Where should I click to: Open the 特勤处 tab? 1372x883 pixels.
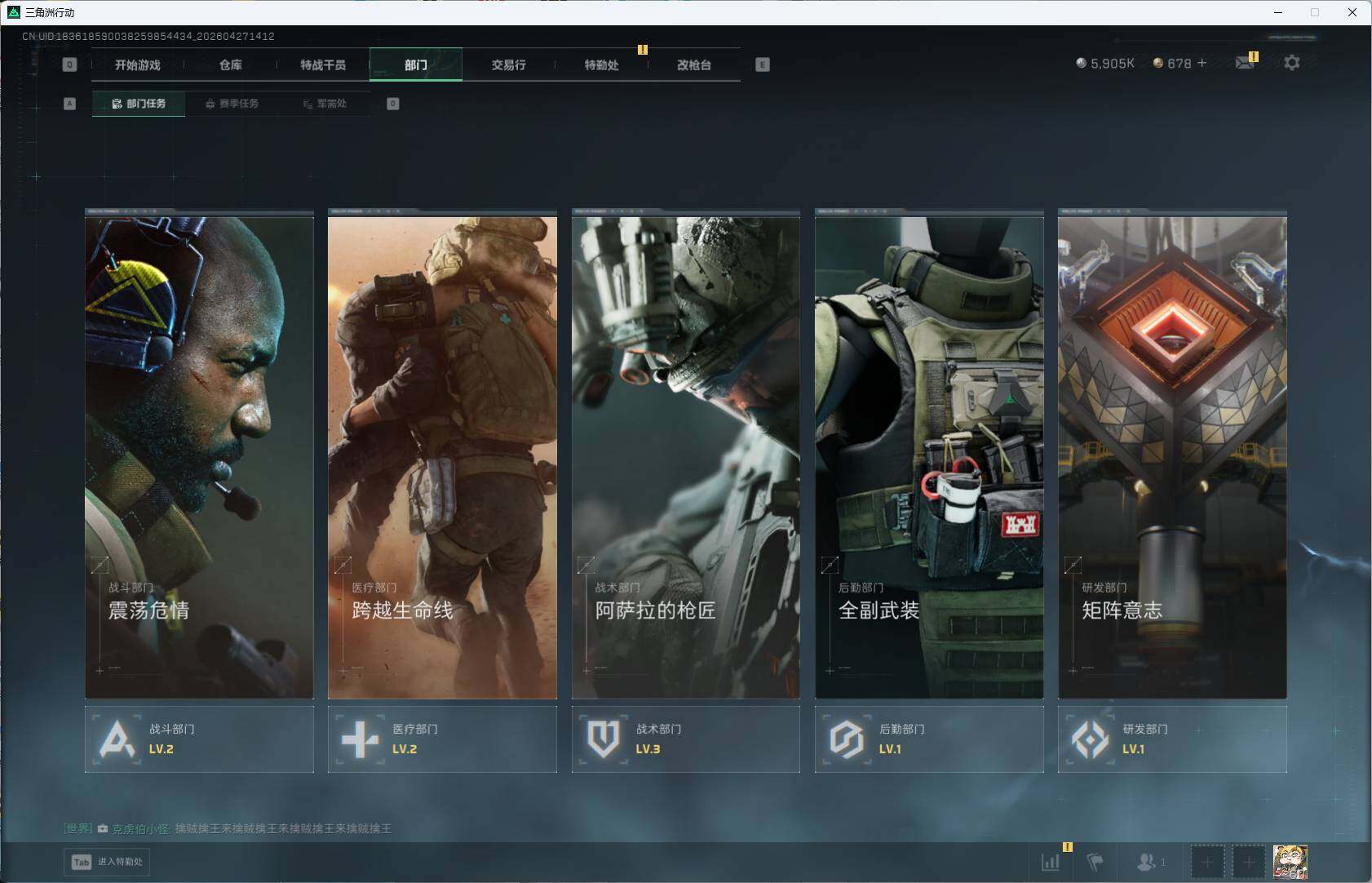[601, 64]
